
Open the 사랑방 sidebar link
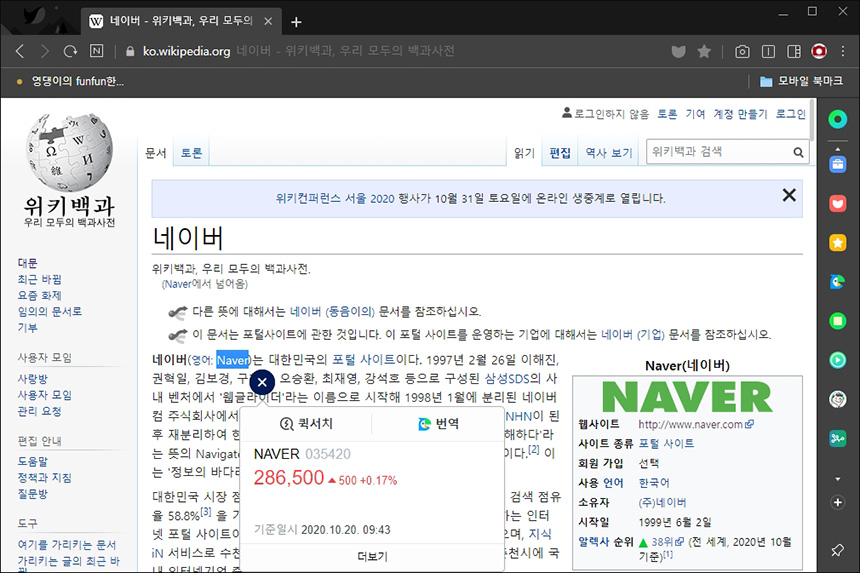[33, 379]
